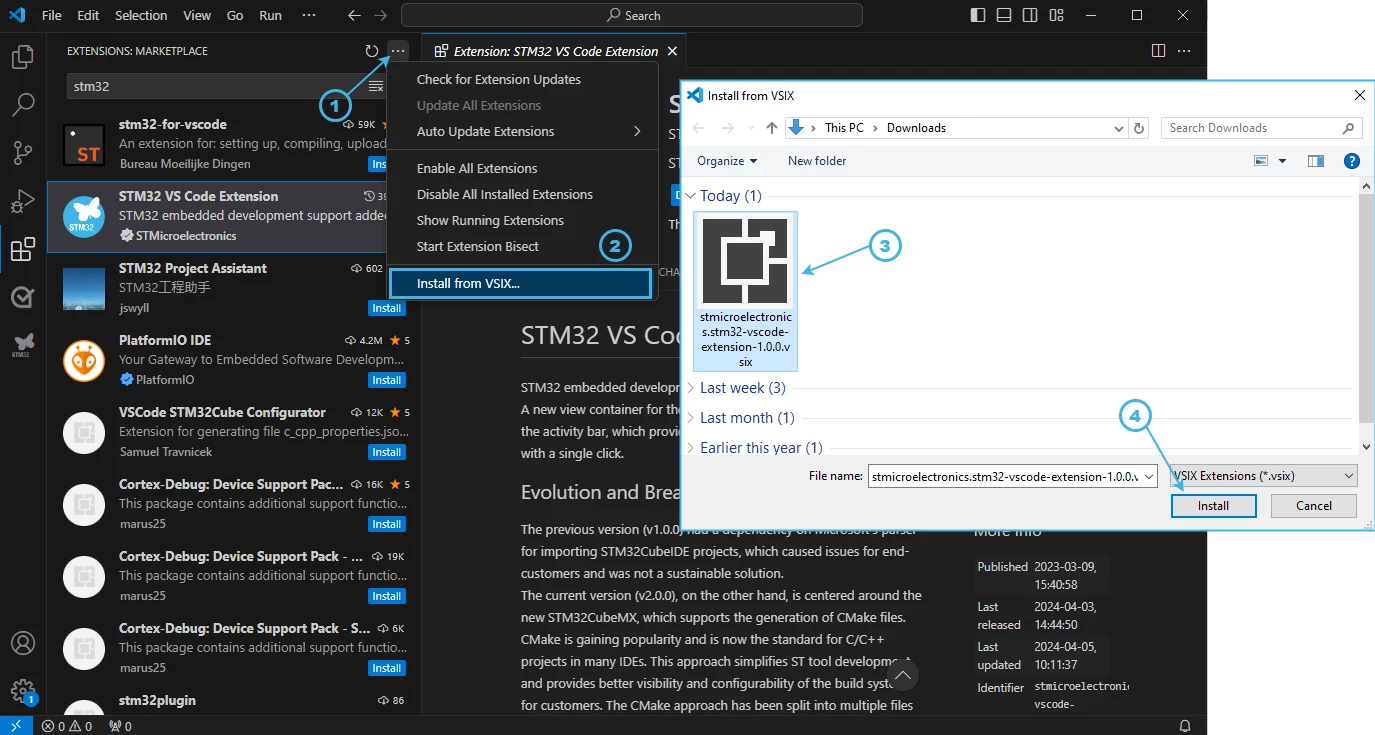
Task: Select the Extensions view icon
Action: [x=22, y=249]
